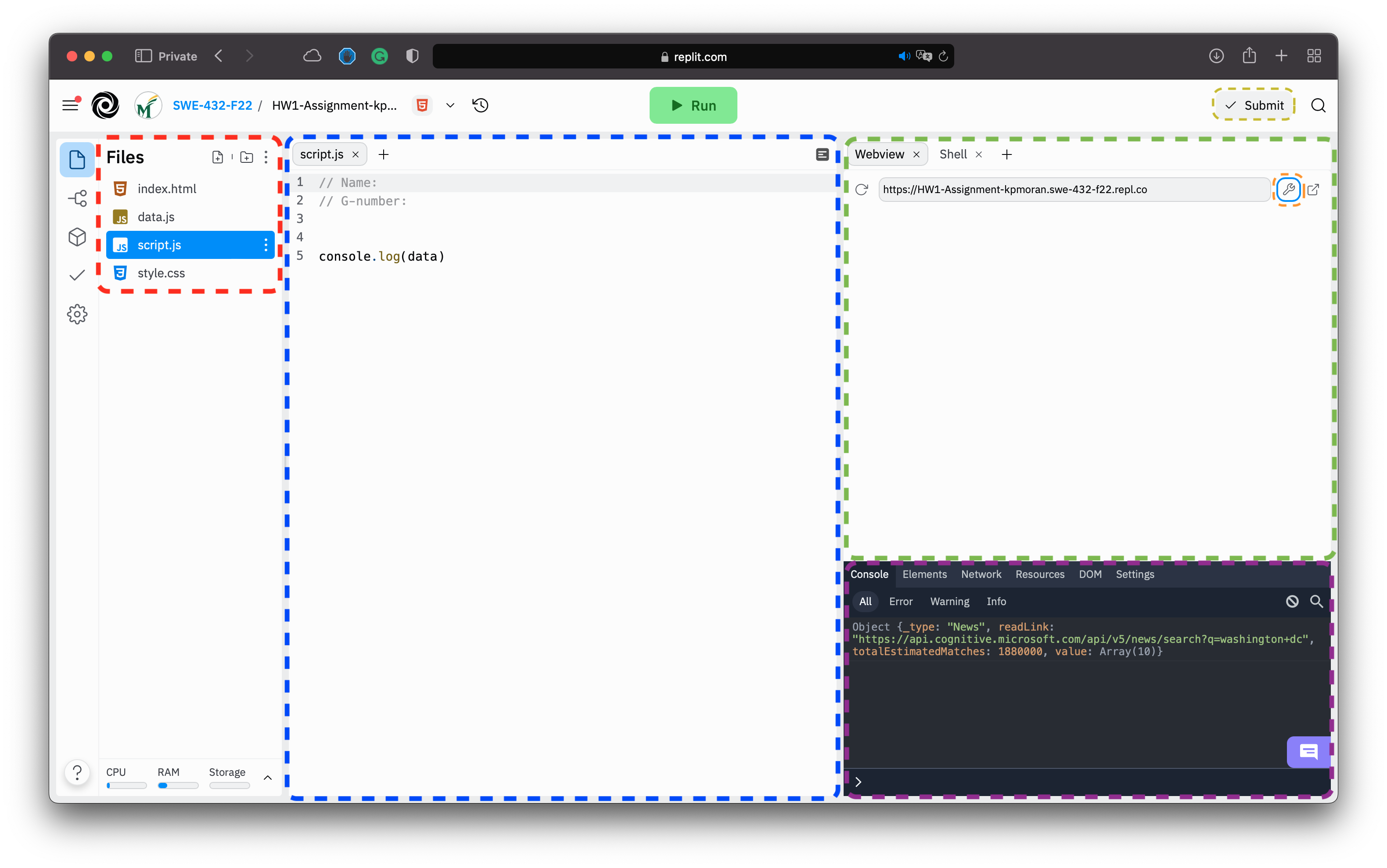Open the version history clock icon
Image resolution: width=1387 pixels, height=868 pixels.
click(480, 105)
